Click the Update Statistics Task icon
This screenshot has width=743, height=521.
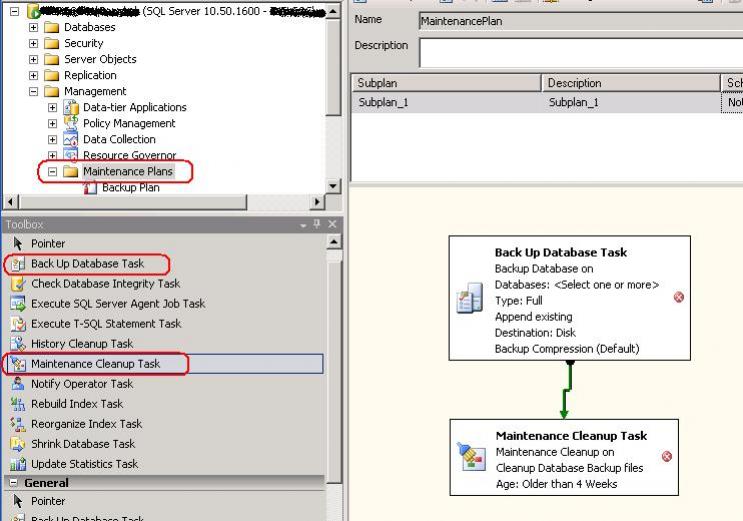point(18,464)
